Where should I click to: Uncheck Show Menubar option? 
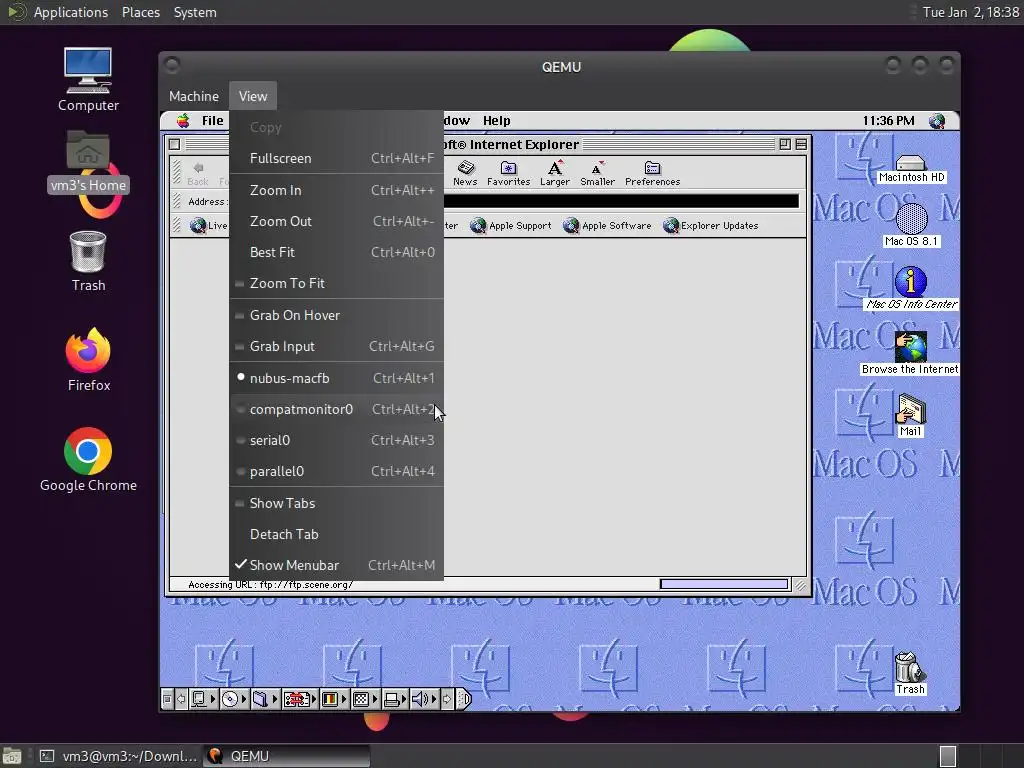[x=336, y=565]
